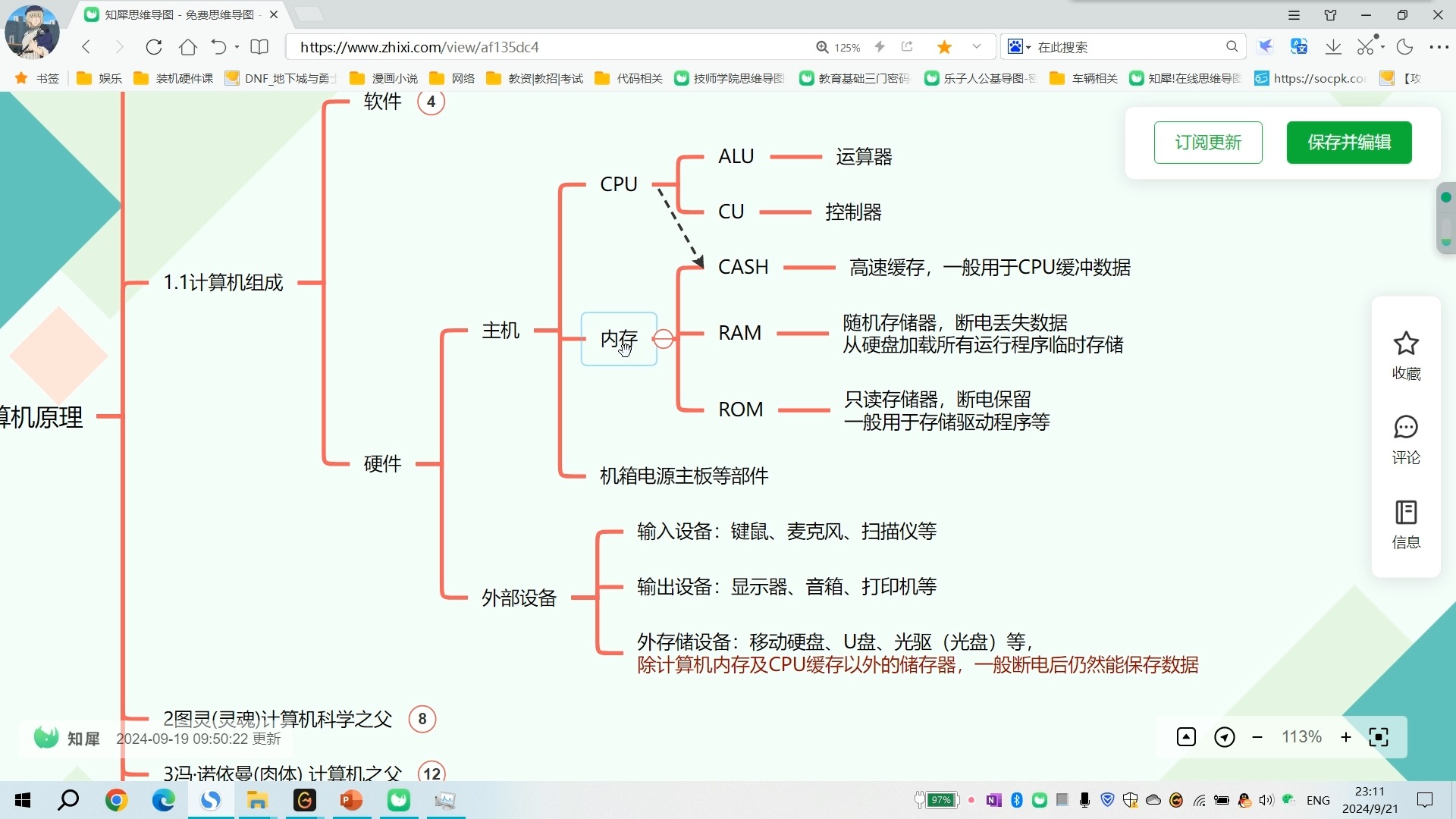Click the fullscreen icon beside zoom controls

[x=1379, y=736]
